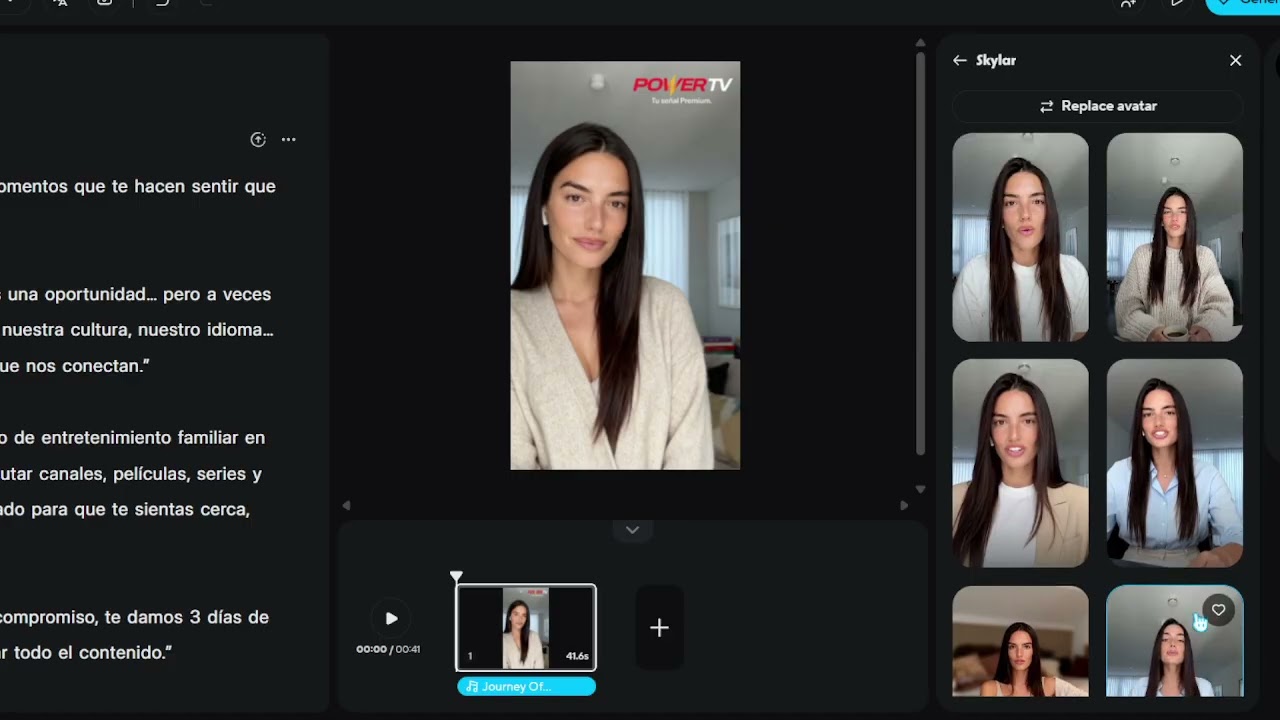Click script line 'o de entretenimiento familiar en'
The height and width of the screenshot is (720, 1280).
coord(133,438)
